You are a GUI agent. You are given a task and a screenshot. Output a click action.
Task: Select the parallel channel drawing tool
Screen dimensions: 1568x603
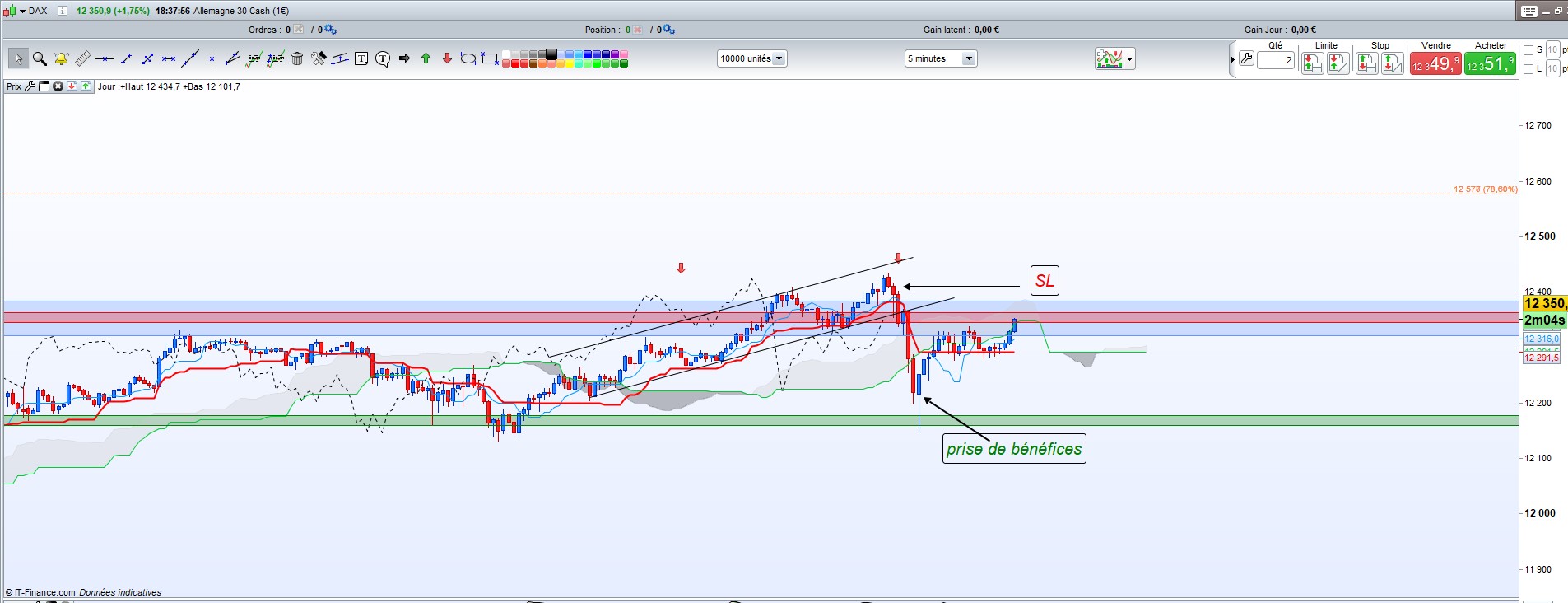[x=339, y=58]
